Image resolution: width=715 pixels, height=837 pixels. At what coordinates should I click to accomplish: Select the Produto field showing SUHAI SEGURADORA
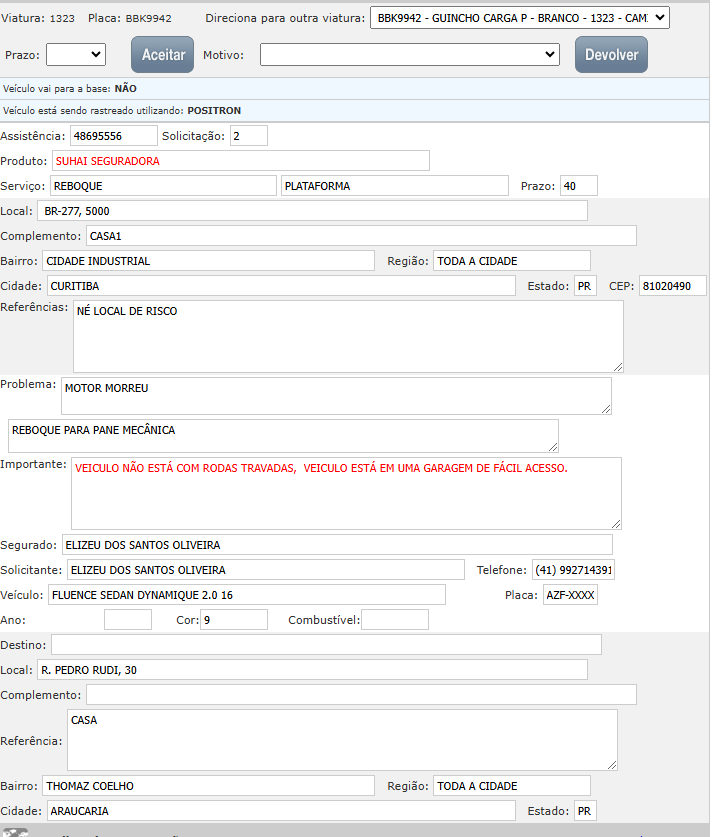(x=240, y=161)
